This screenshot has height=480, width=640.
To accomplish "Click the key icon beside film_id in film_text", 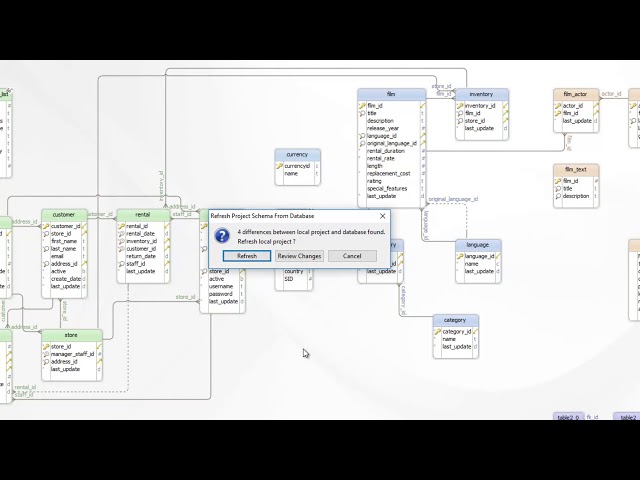I will click(558, 181).
